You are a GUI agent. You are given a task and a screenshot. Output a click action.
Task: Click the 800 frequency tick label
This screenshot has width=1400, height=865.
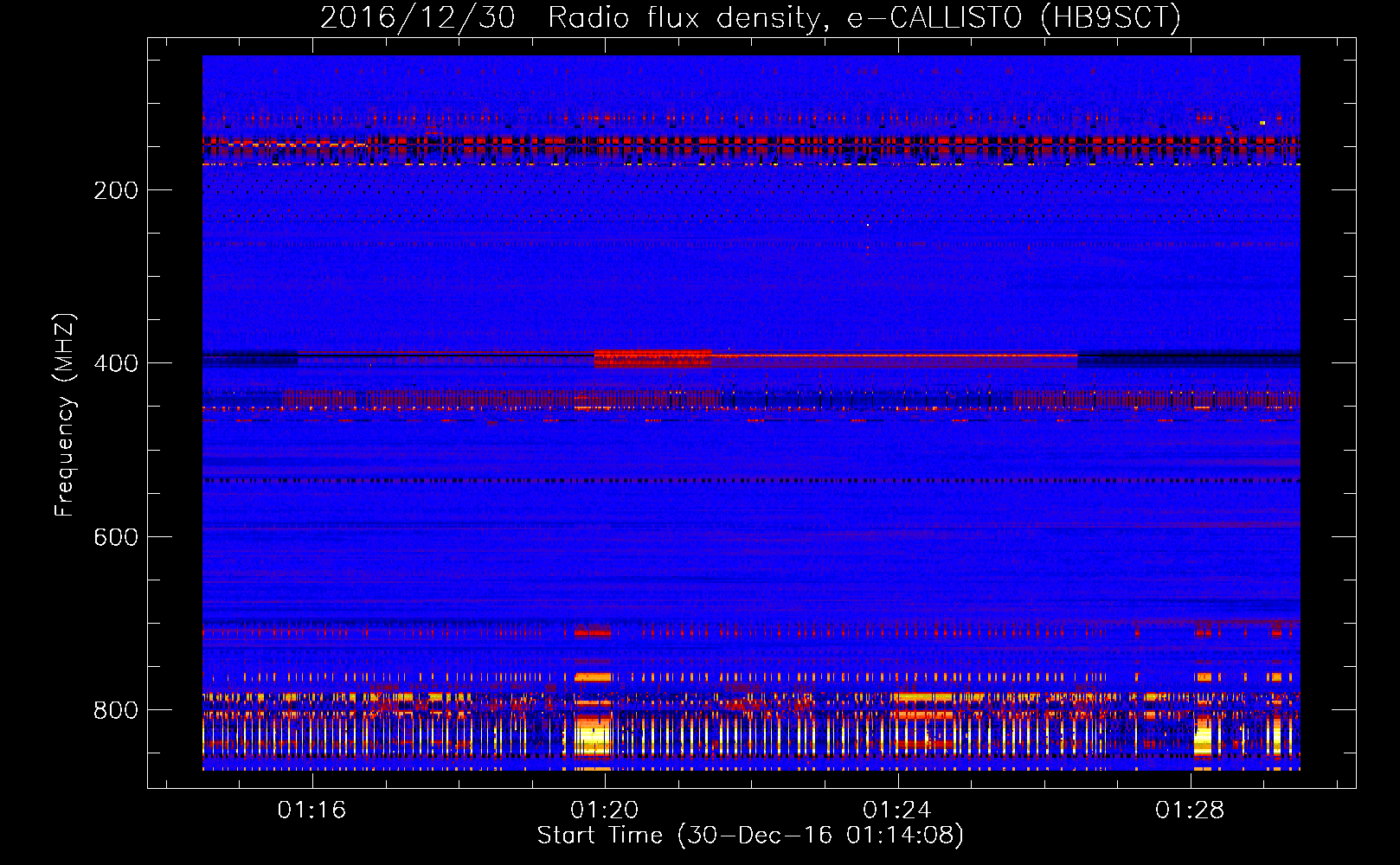pos(116,710)
